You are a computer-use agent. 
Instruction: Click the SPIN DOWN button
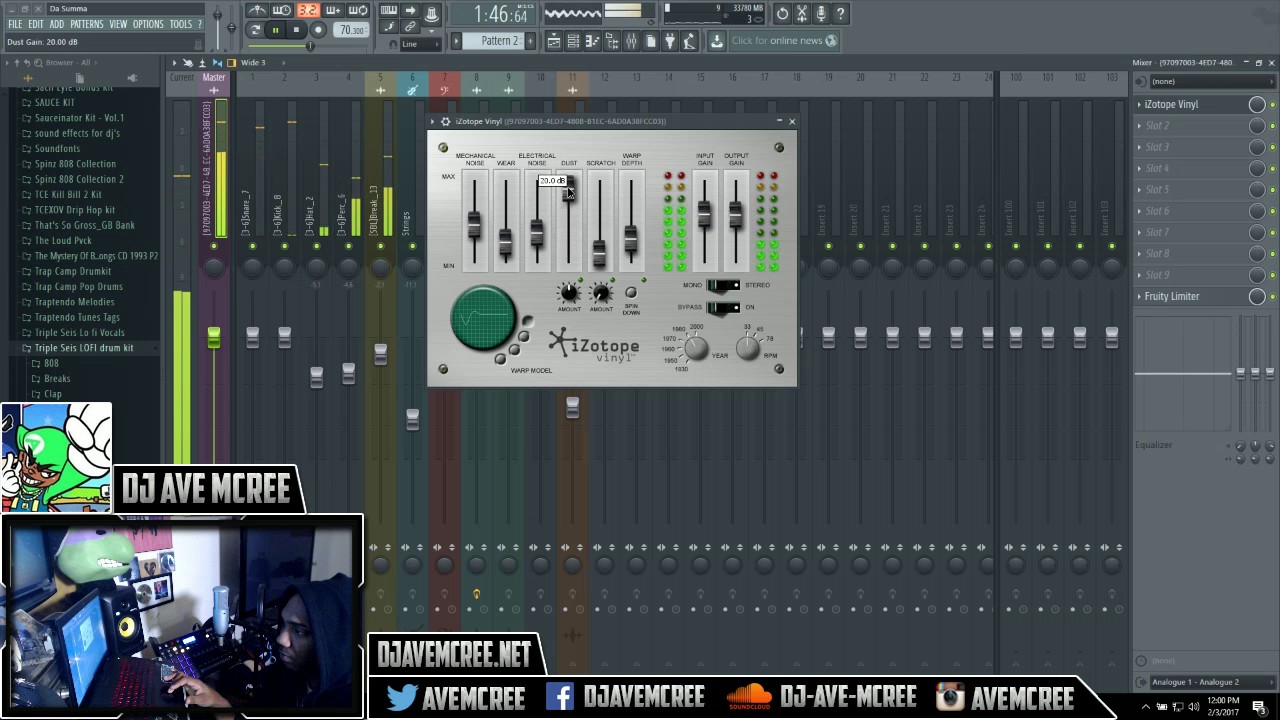[x=631, y=293]
